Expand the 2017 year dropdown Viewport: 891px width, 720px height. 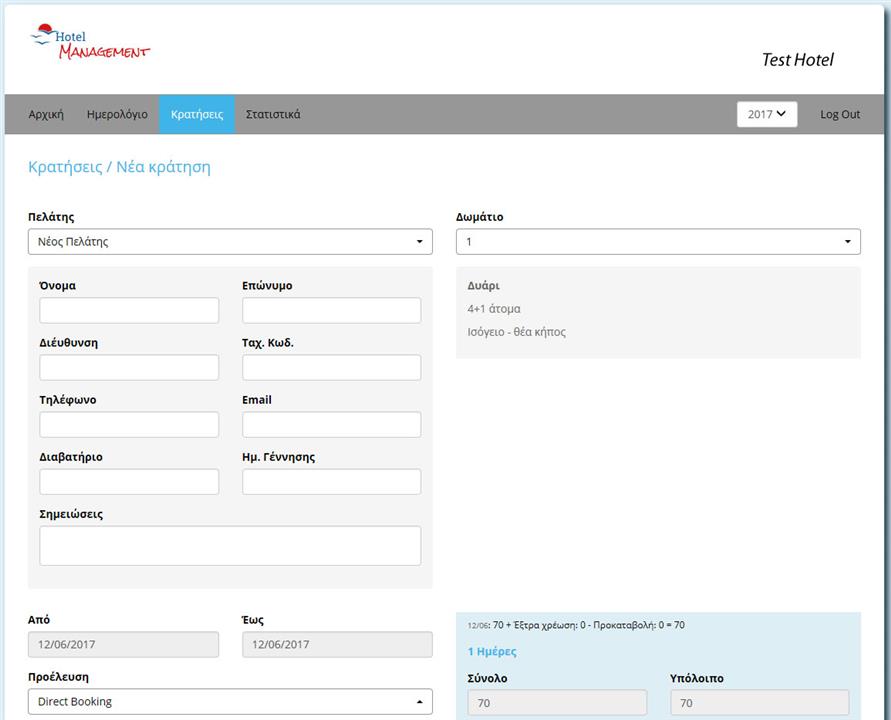coord(766,114)
